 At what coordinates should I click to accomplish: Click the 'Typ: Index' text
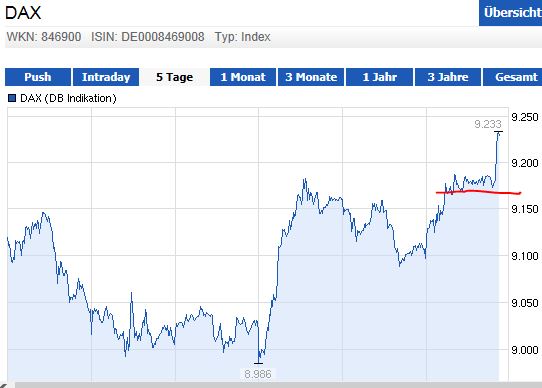click(242, 37)
